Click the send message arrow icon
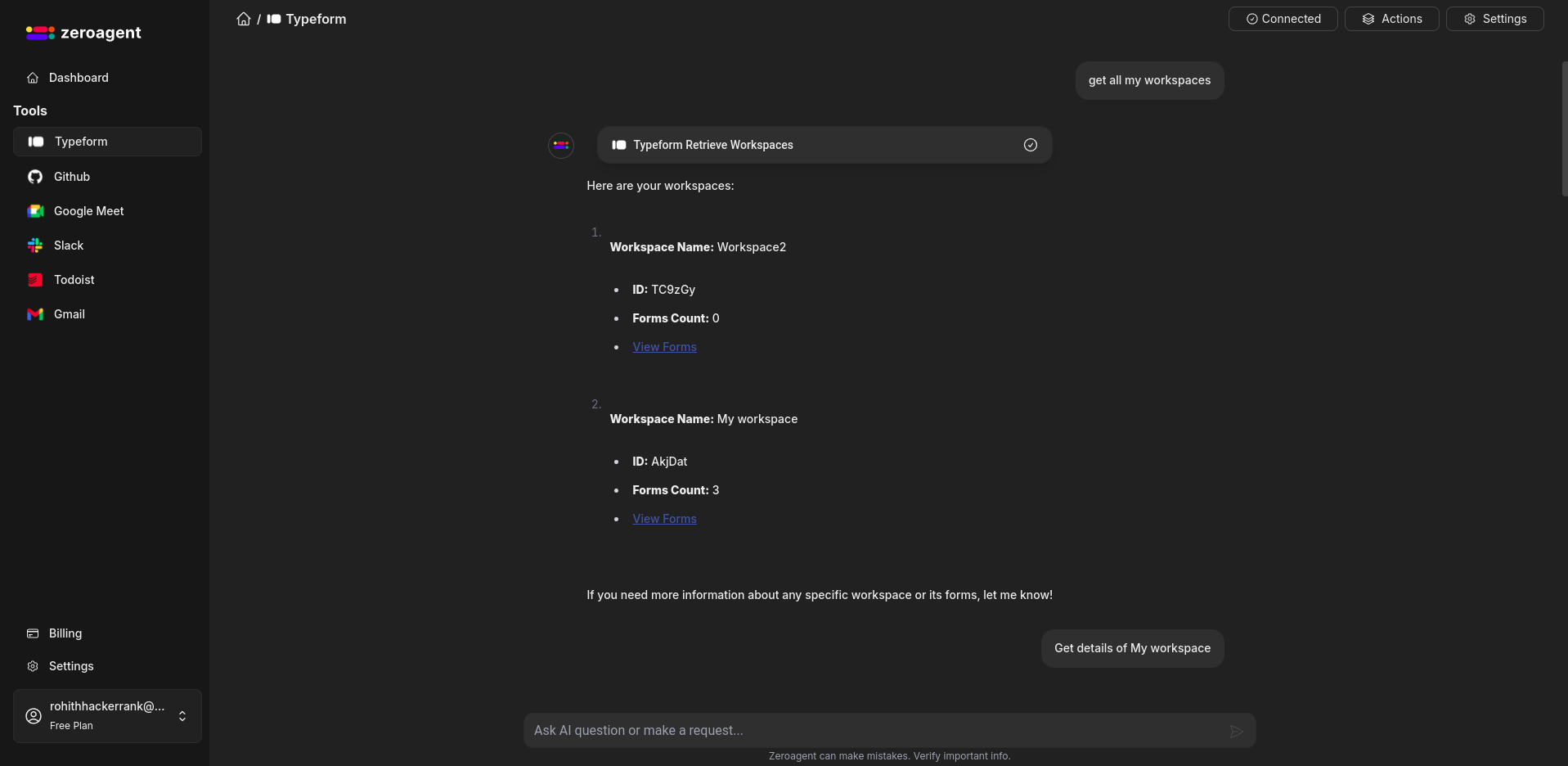The height and width of the screenshot is (766, 1568). coord(1237,731)
